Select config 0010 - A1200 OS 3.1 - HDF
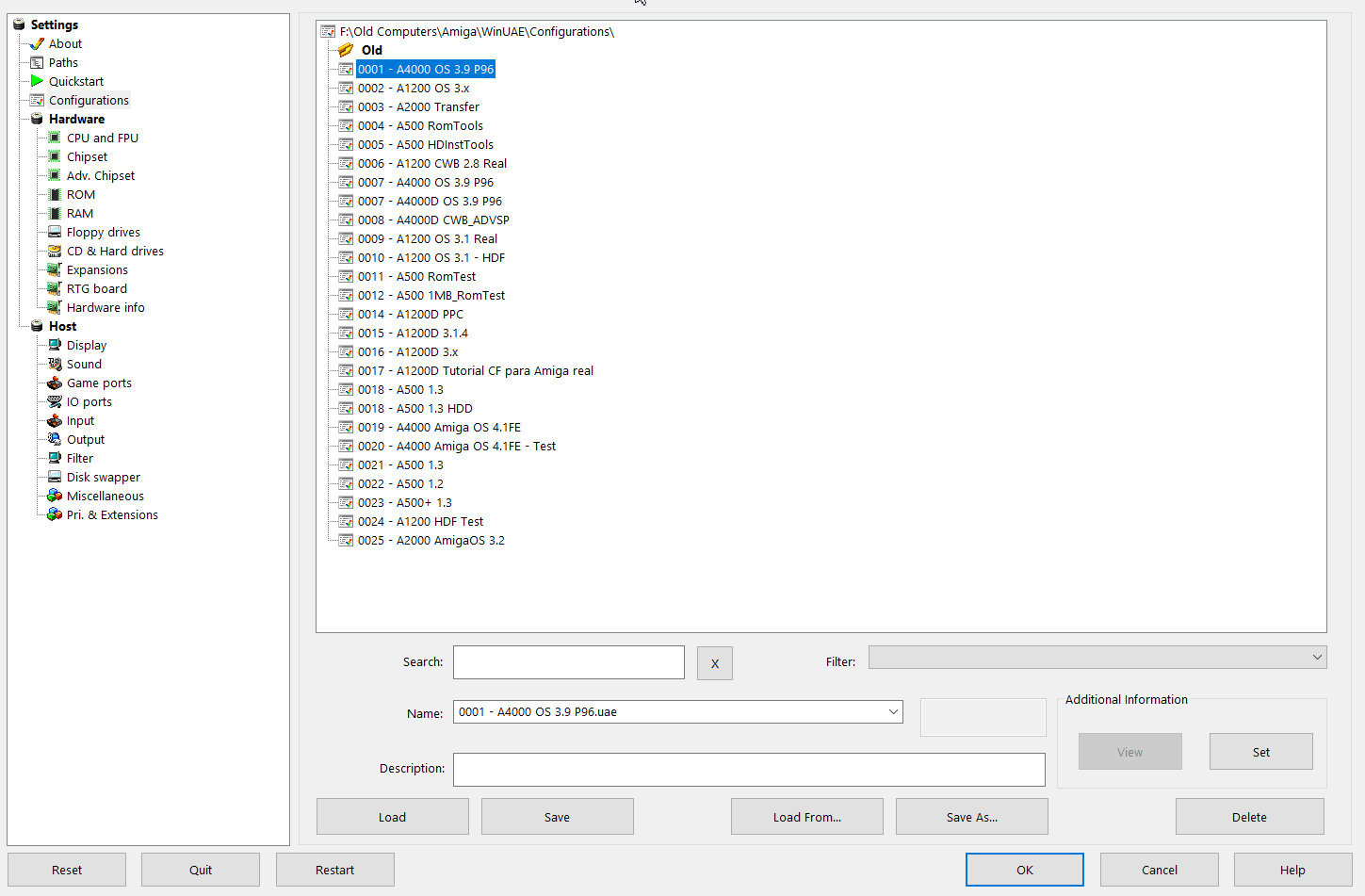Viewport: 1365px width, 896px height. (431, 257)
